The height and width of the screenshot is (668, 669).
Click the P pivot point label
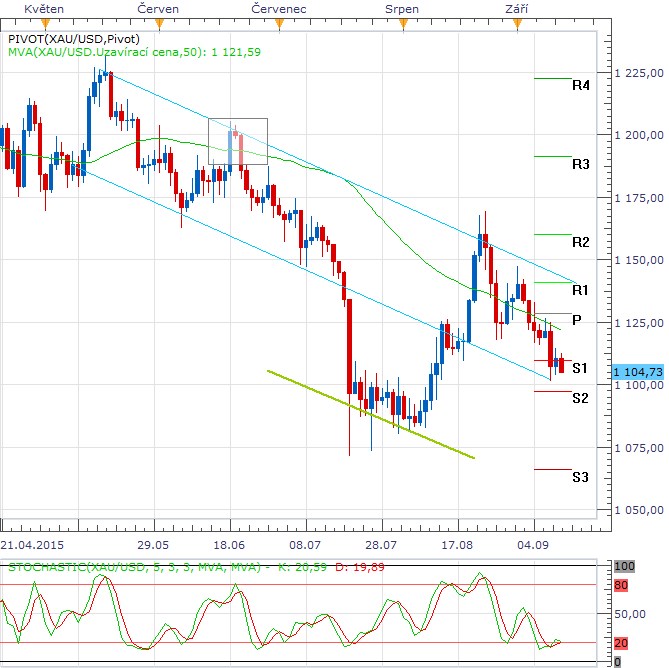click(577, 320)
